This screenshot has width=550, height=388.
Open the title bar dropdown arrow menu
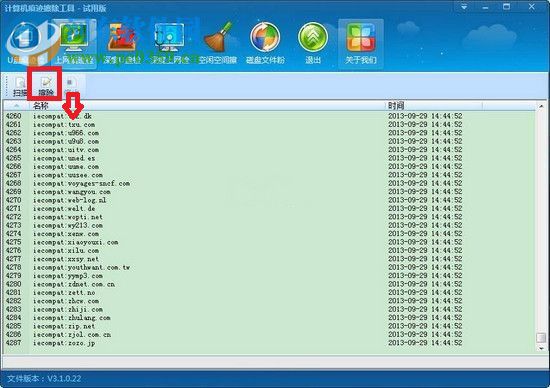[464, 7]
